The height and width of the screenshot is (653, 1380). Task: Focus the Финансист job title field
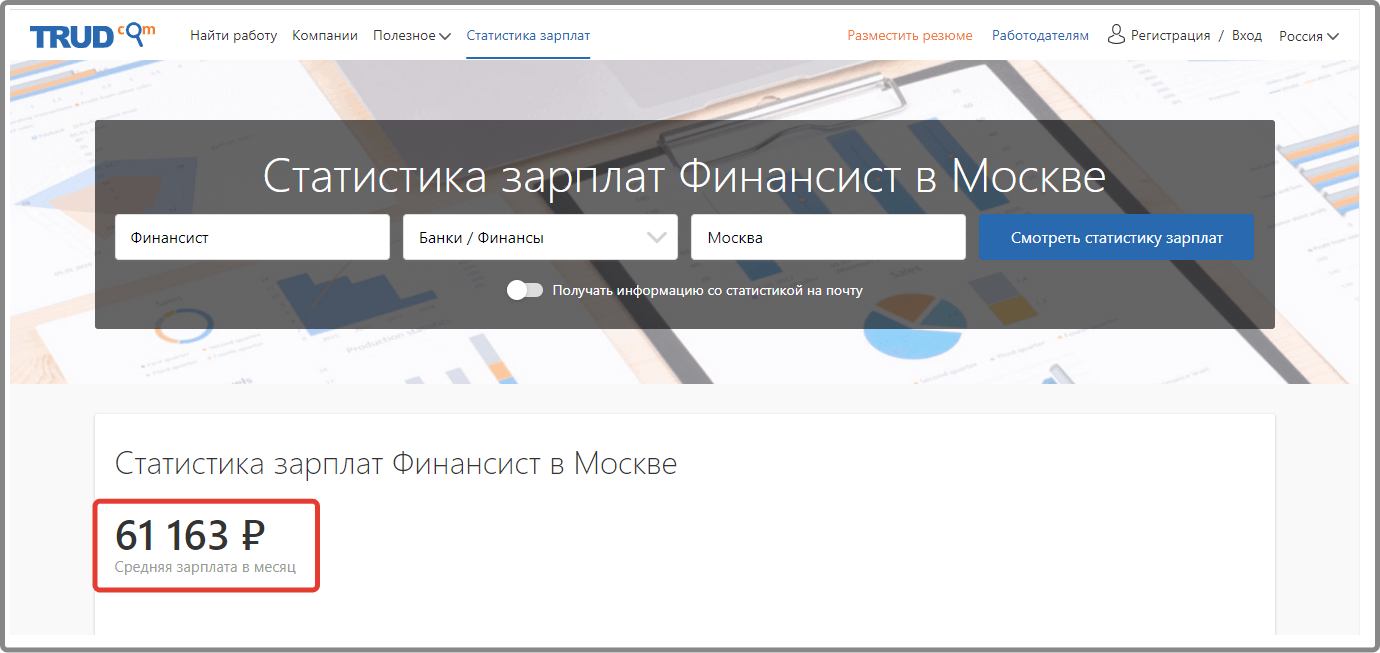(x=252, y=237)
